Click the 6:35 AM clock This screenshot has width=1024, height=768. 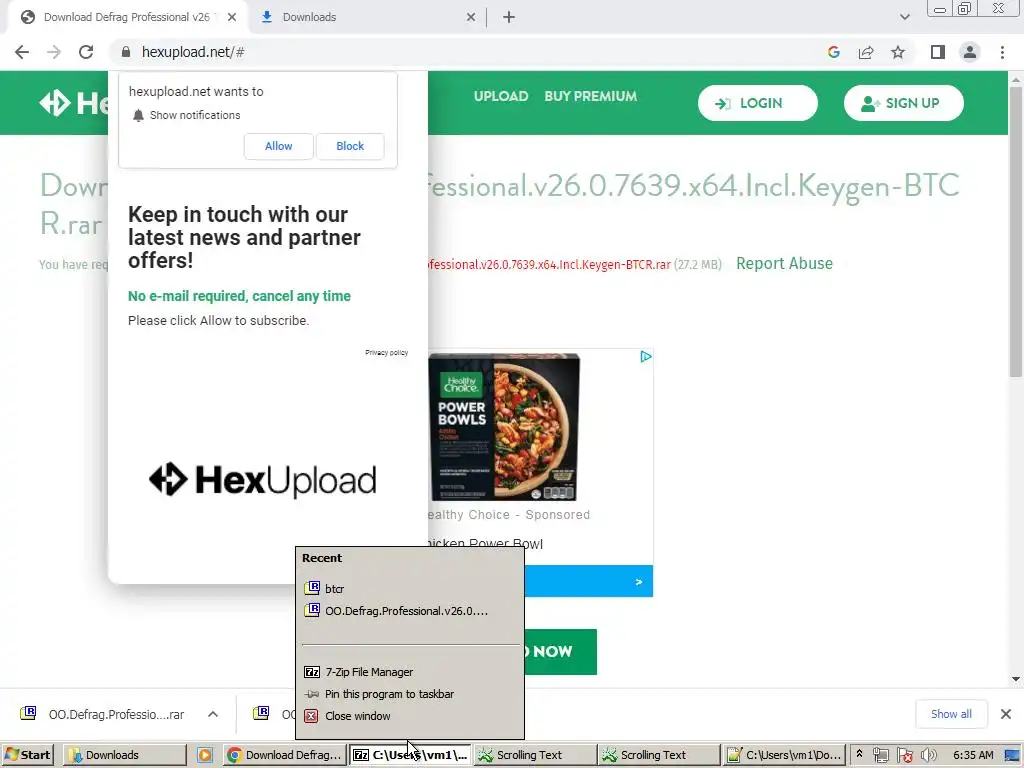pos(973,756)
